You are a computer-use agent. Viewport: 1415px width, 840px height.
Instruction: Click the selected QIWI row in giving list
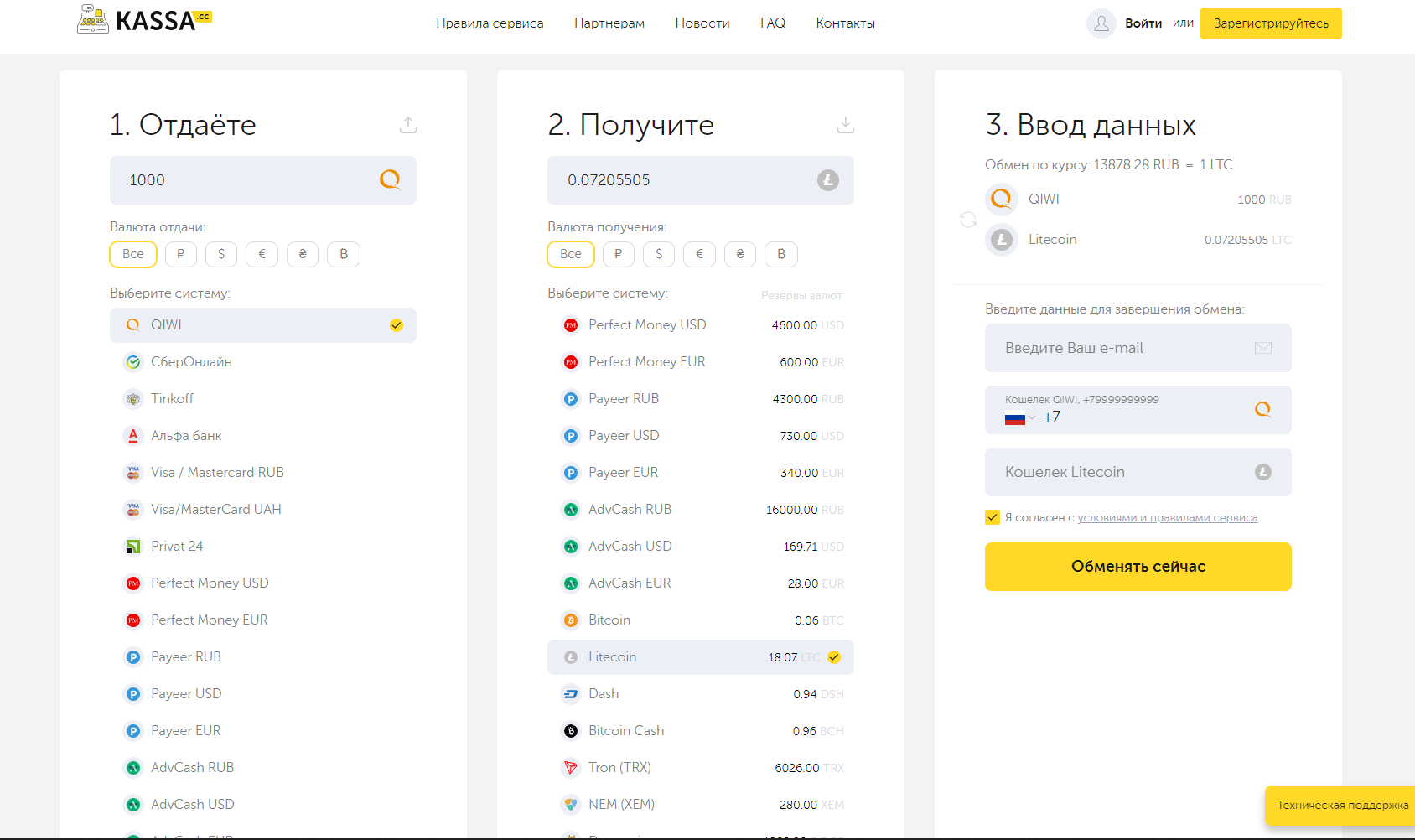tap(263, 325)
